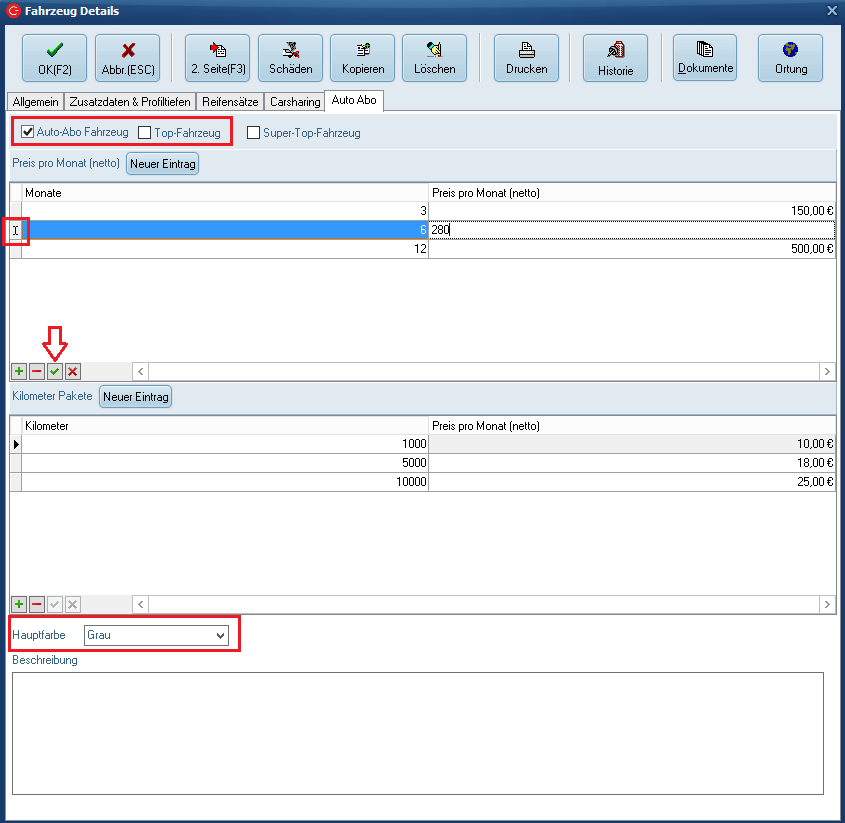This screenshot has width=845, height=823.
Task: Open the Reifensätze tab
Action: click(229, 102)
